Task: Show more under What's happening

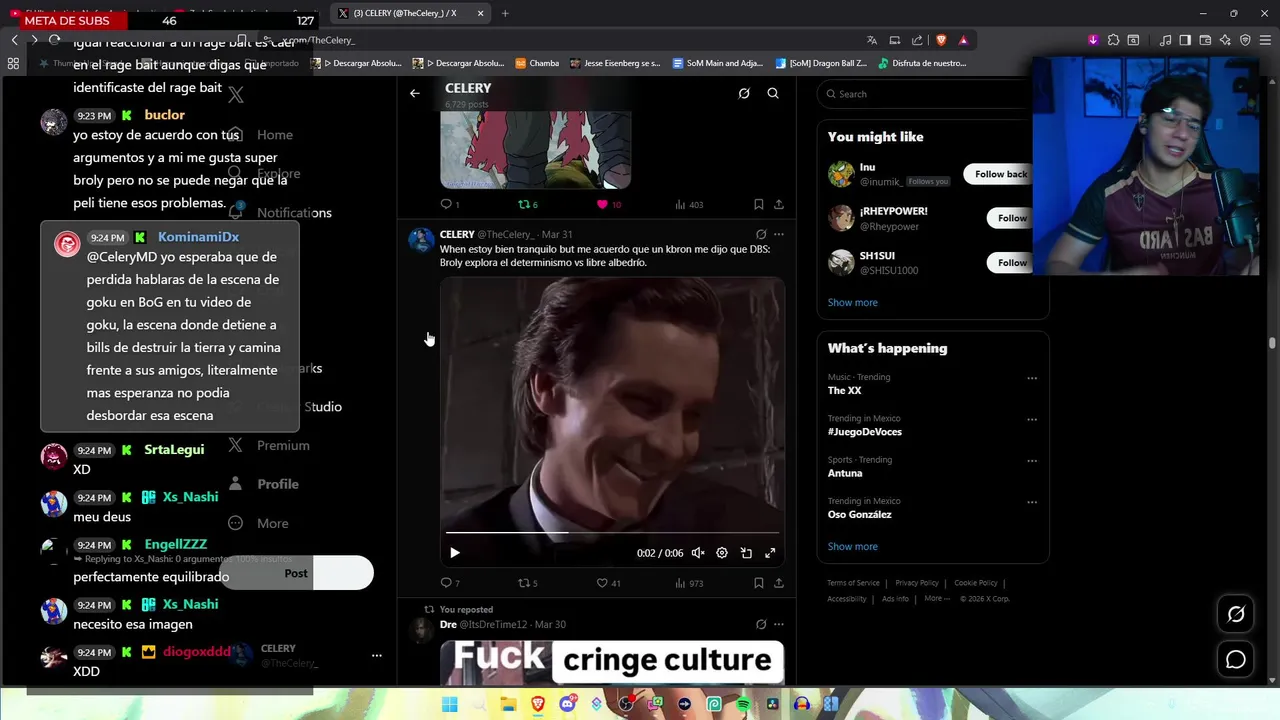Action: 853,546
